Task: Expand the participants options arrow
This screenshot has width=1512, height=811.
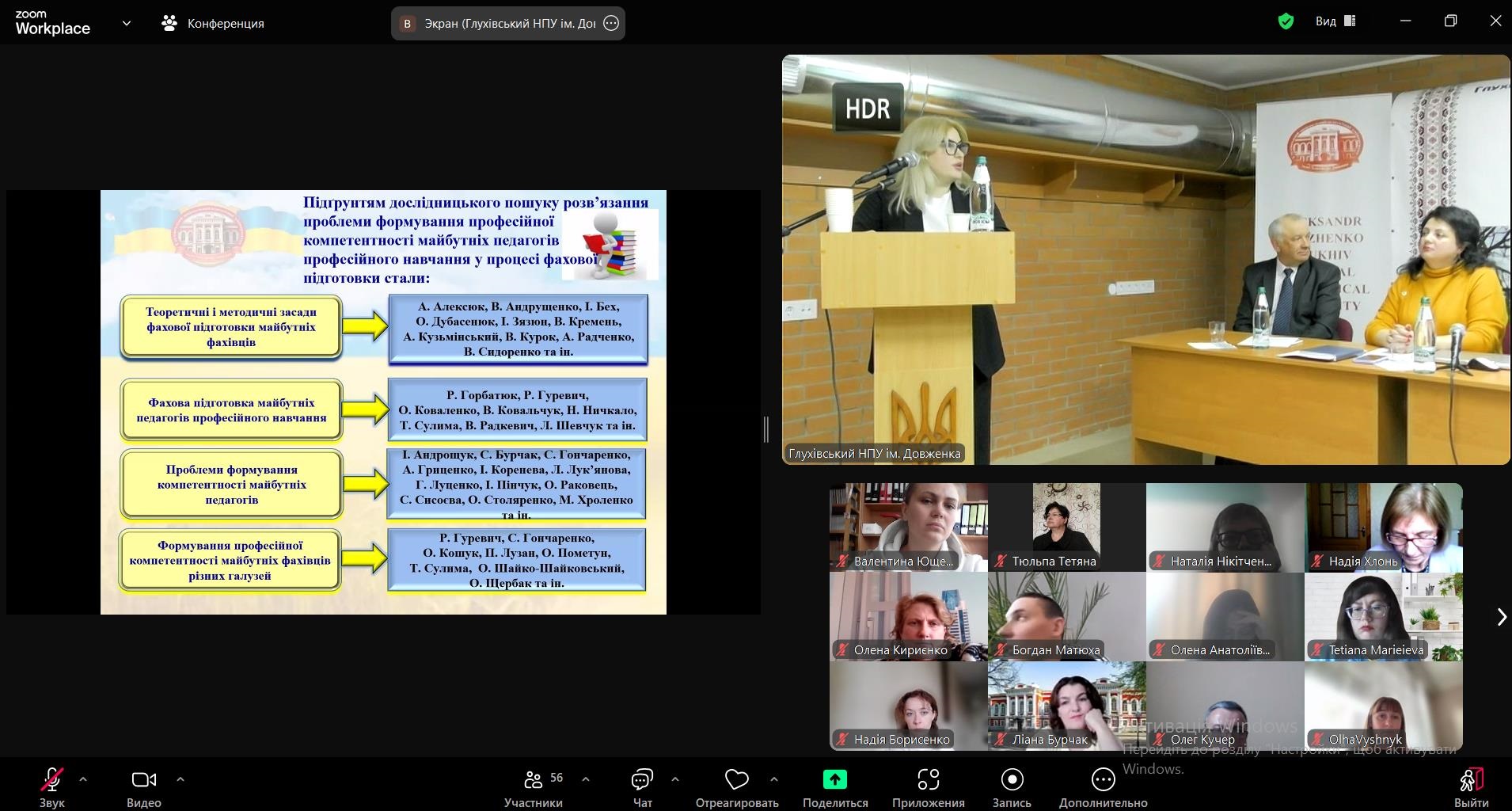Action: pos(586,779)
